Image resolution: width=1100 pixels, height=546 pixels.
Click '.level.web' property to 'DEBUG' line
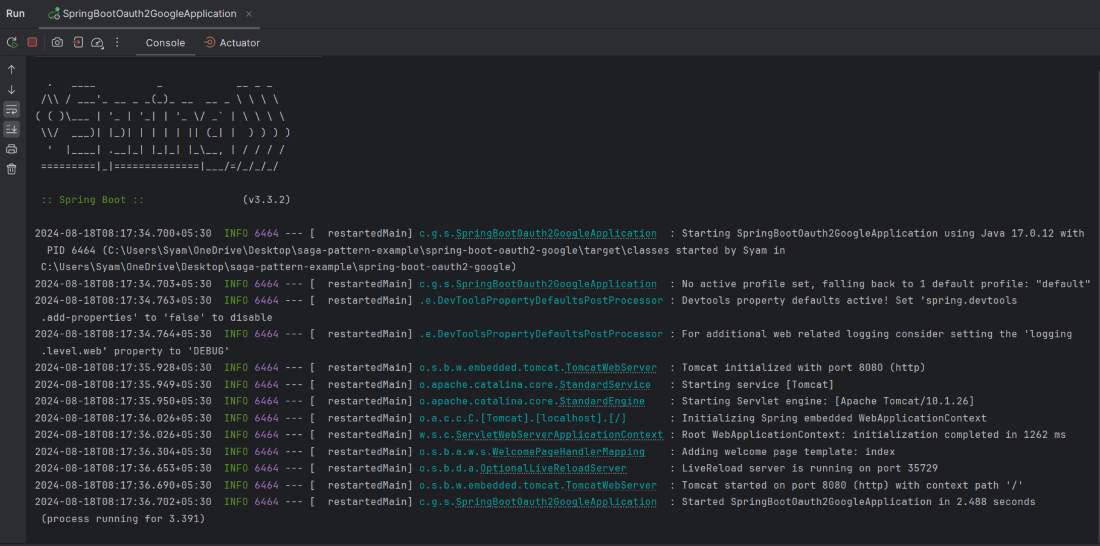pos(135,351)
